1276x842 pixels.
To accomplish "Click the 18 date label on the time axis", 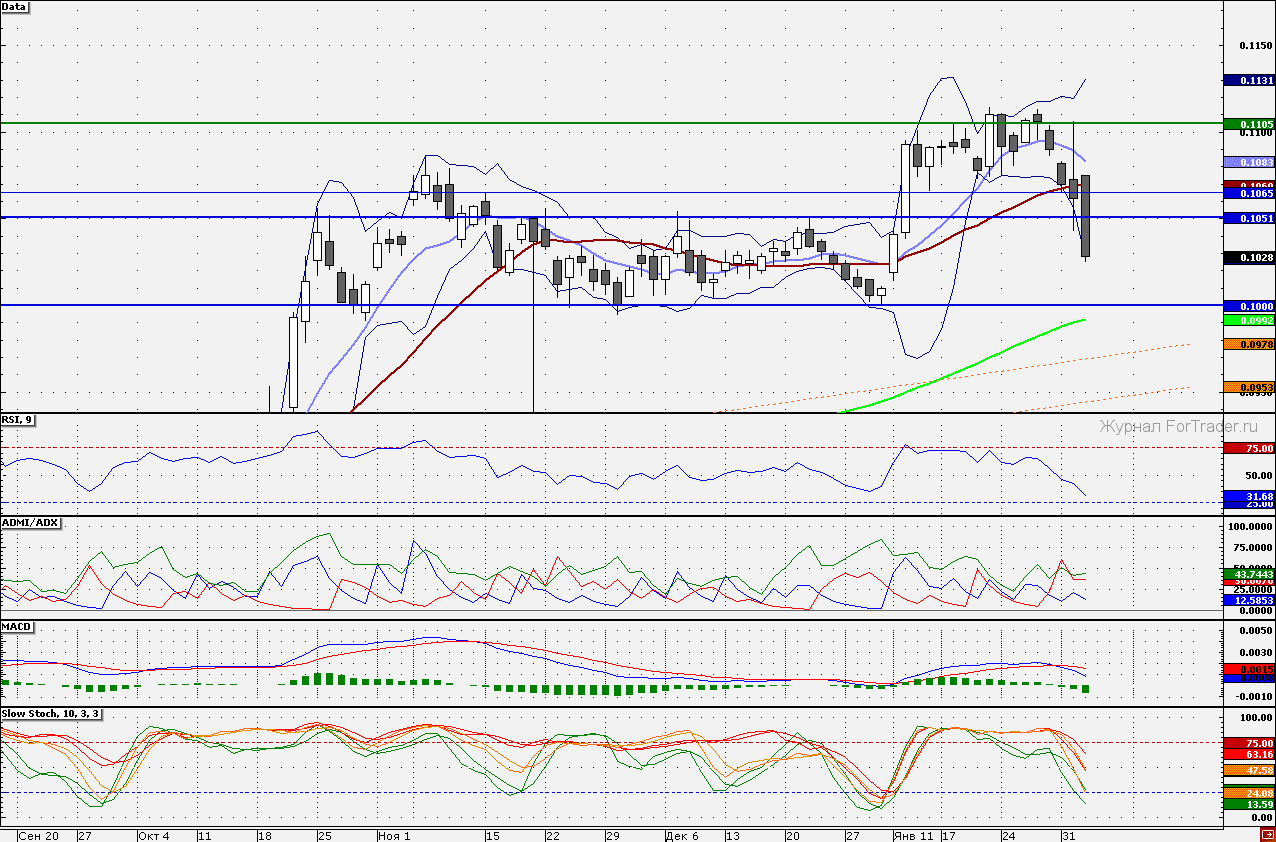I will tap(265, 835).
